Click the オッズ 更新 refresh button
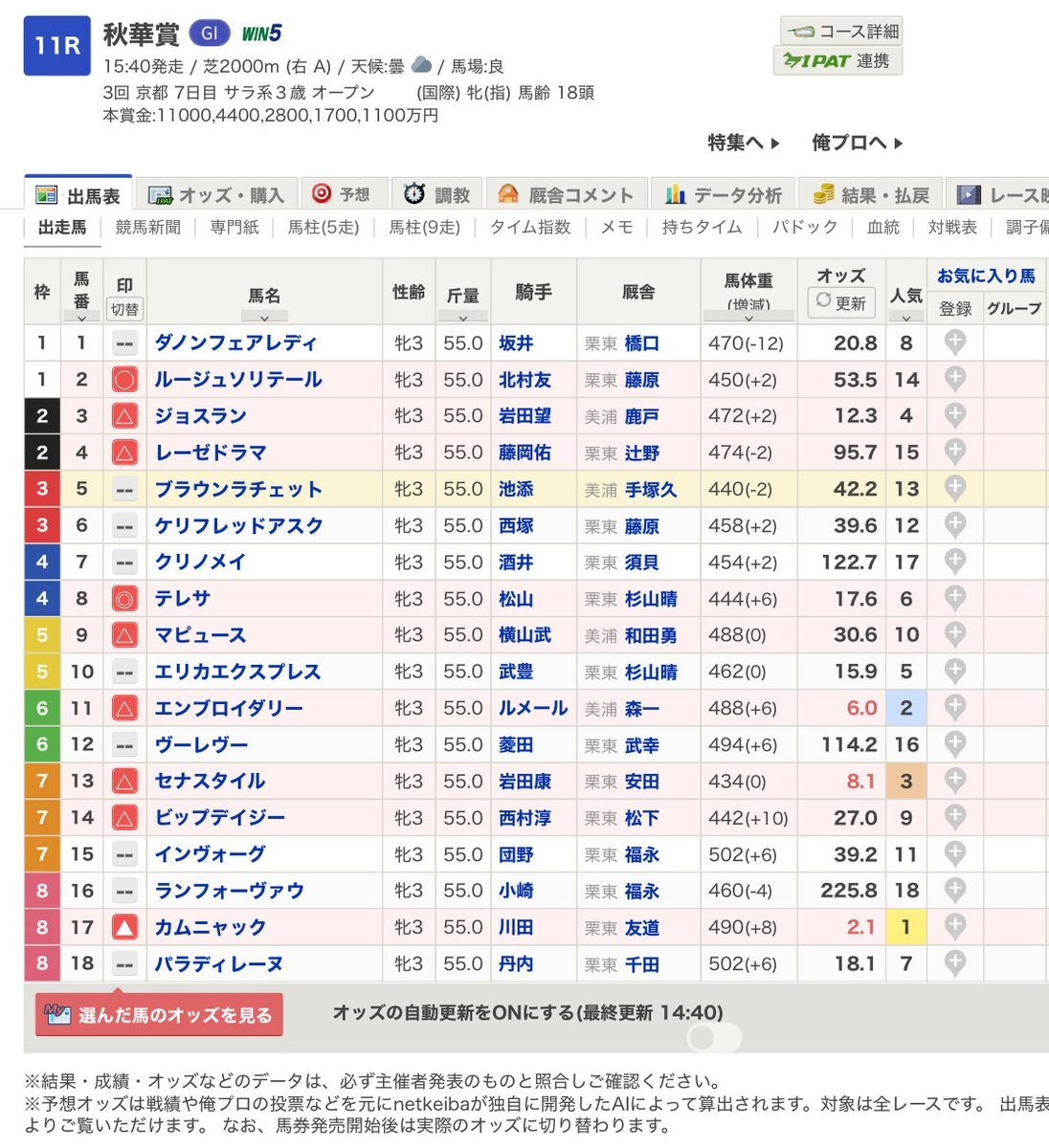Image resolution: width=1049 pixels, height=1148 pixels. click(x=841, y=303)
